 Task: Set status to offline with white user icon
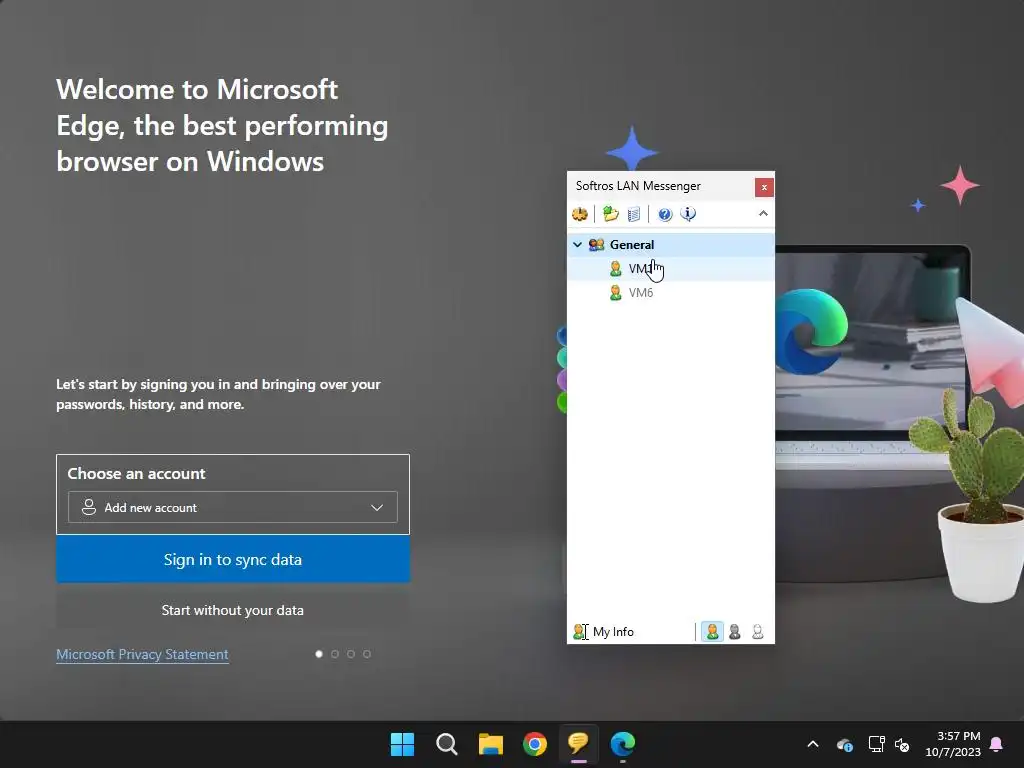(x=758, y=632)
